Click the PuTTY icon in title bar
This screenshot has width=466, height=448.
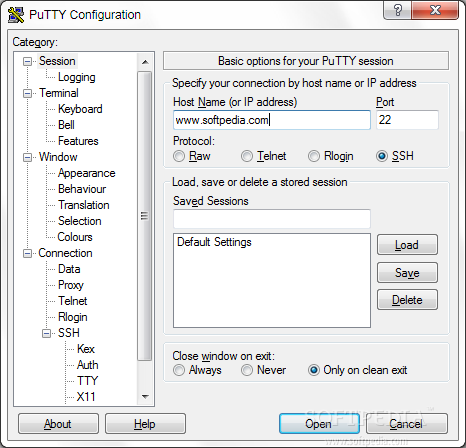click(16, 15)
